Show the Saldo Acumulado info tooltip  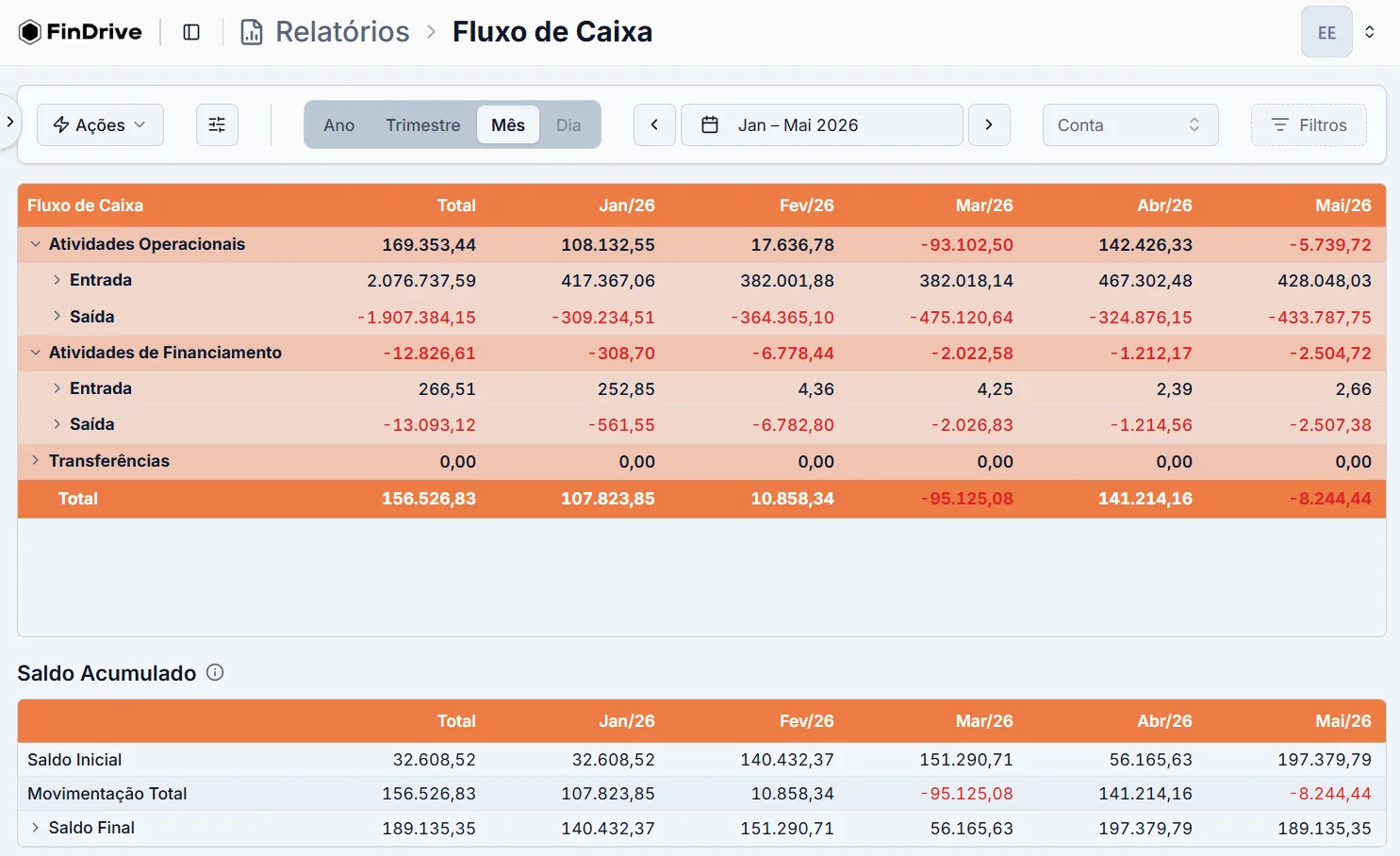[x=215, y=672]
